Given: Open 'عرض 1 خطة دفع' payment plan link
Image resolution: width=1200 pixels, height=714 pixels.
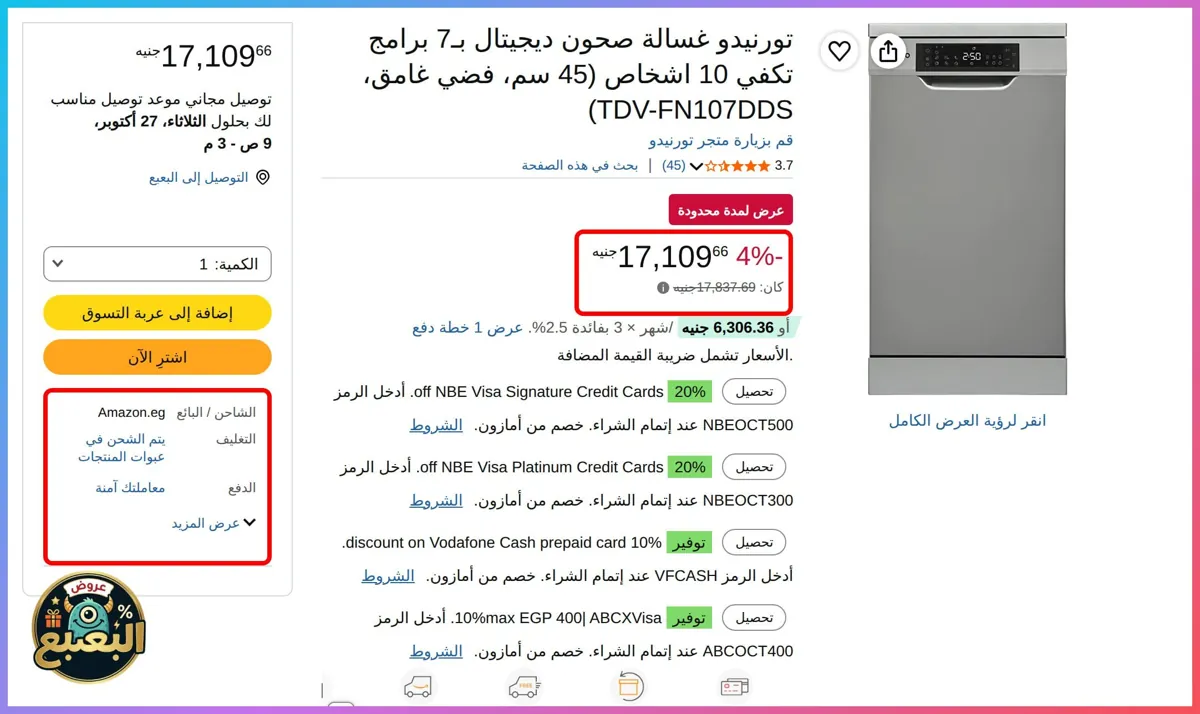Looking at the screenshot, I should 467,328.
